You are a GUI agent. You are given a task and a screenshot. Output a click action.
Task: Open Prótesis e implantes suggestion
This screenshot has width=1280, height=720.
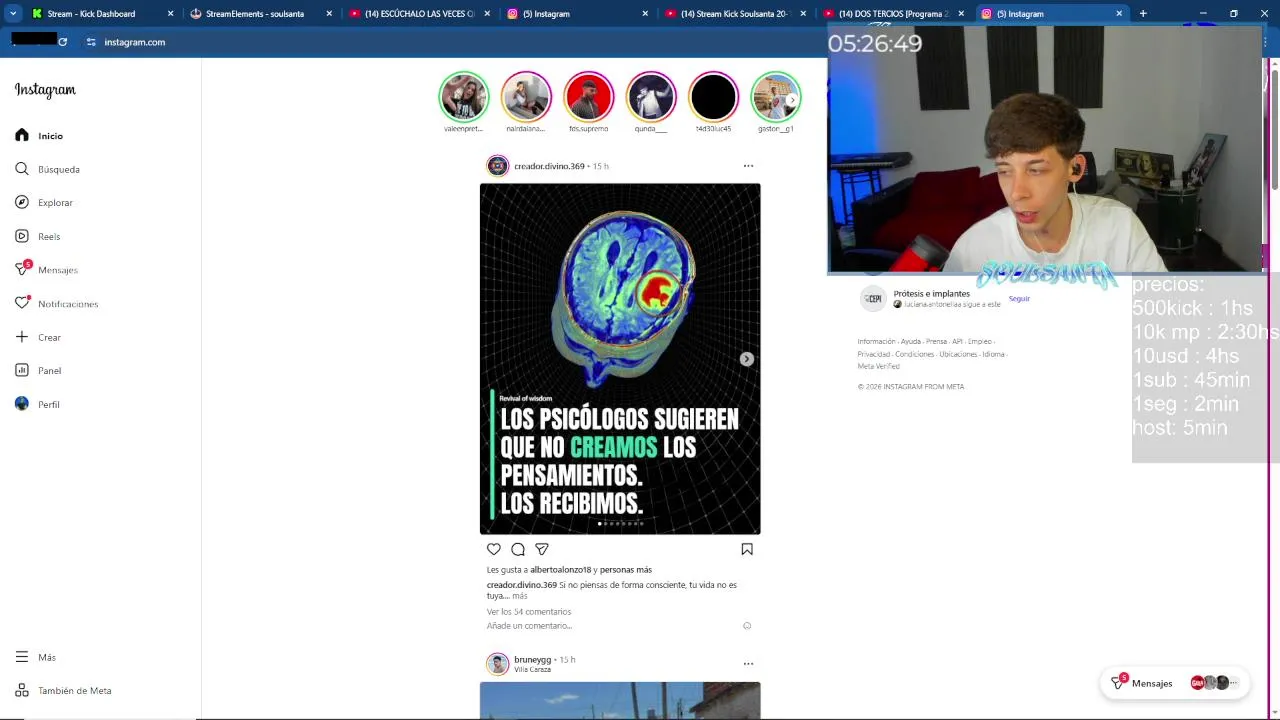pyautogui.click(x=932, y=294)
